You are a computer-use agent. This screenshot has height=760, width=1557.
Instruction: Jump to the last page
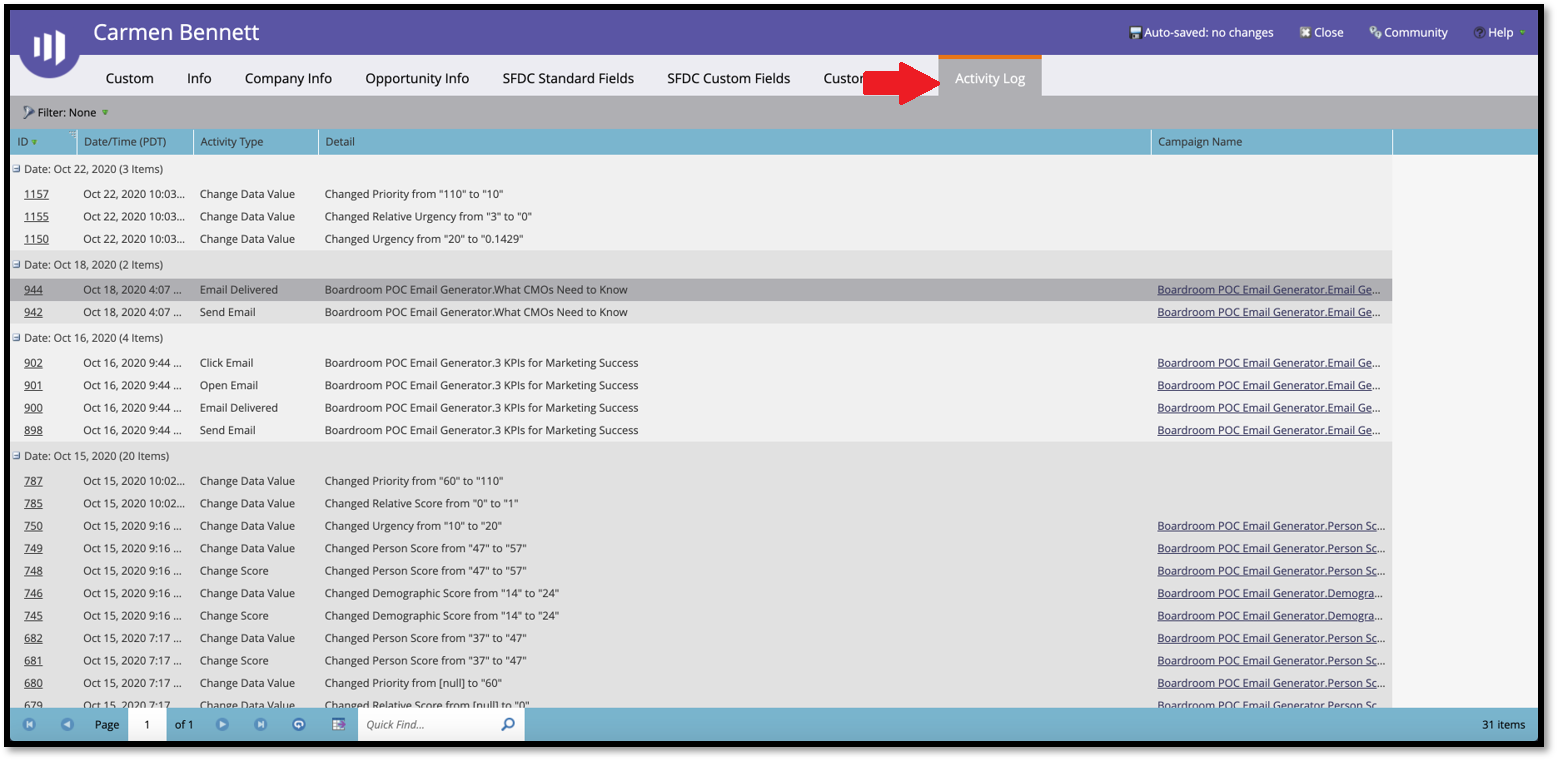[x=260, y=724]
